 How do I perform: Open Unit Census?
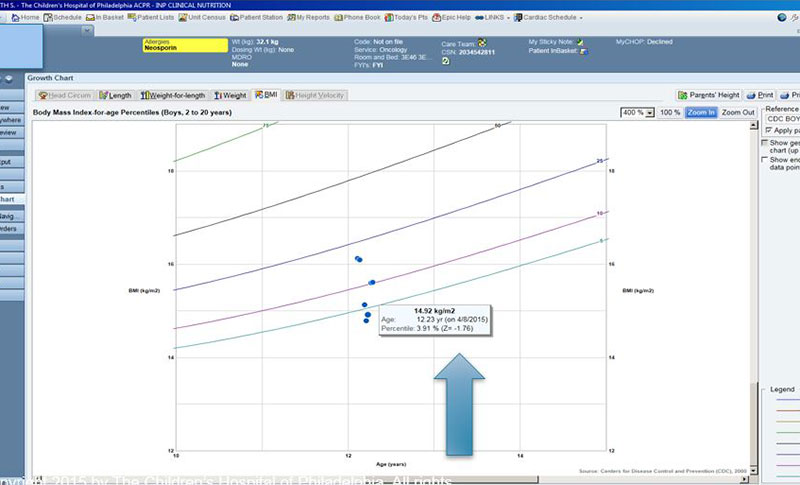click(202, 17)
